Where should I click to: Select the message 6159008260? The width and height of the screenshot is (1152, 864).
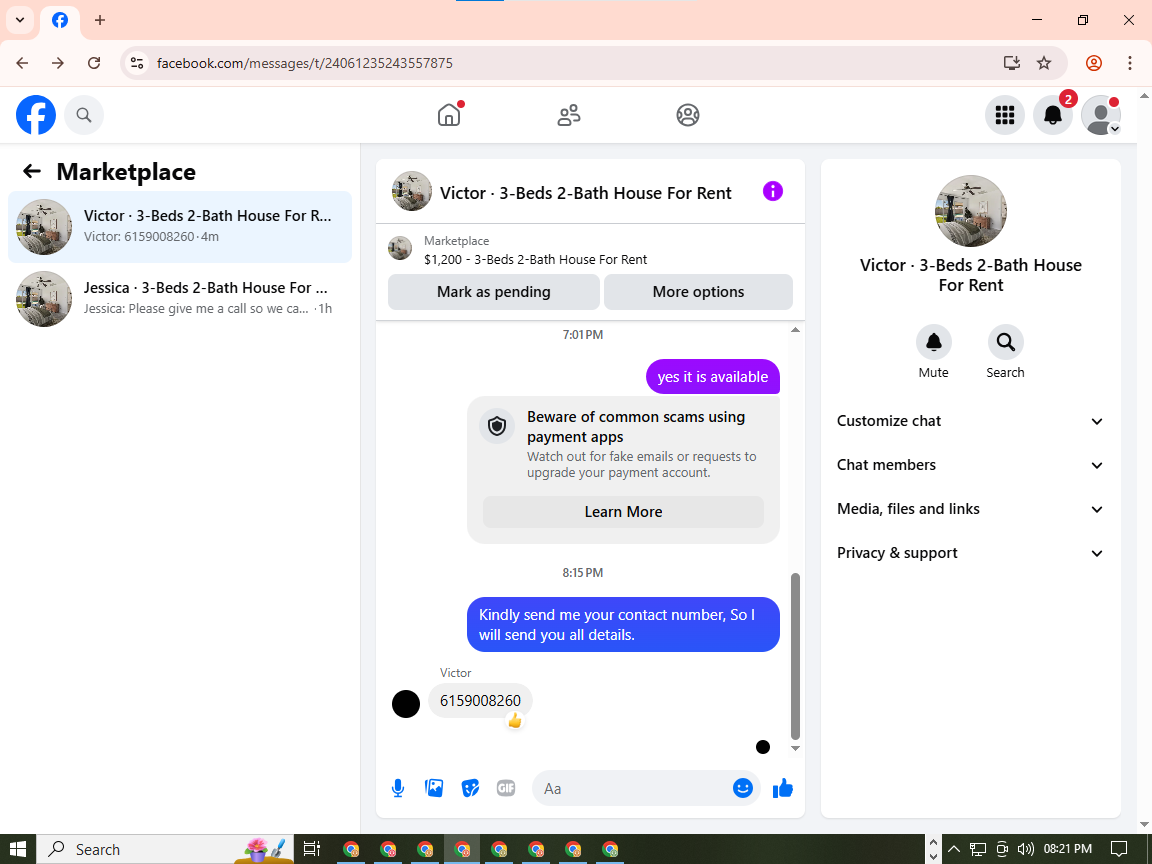[480, 701]
